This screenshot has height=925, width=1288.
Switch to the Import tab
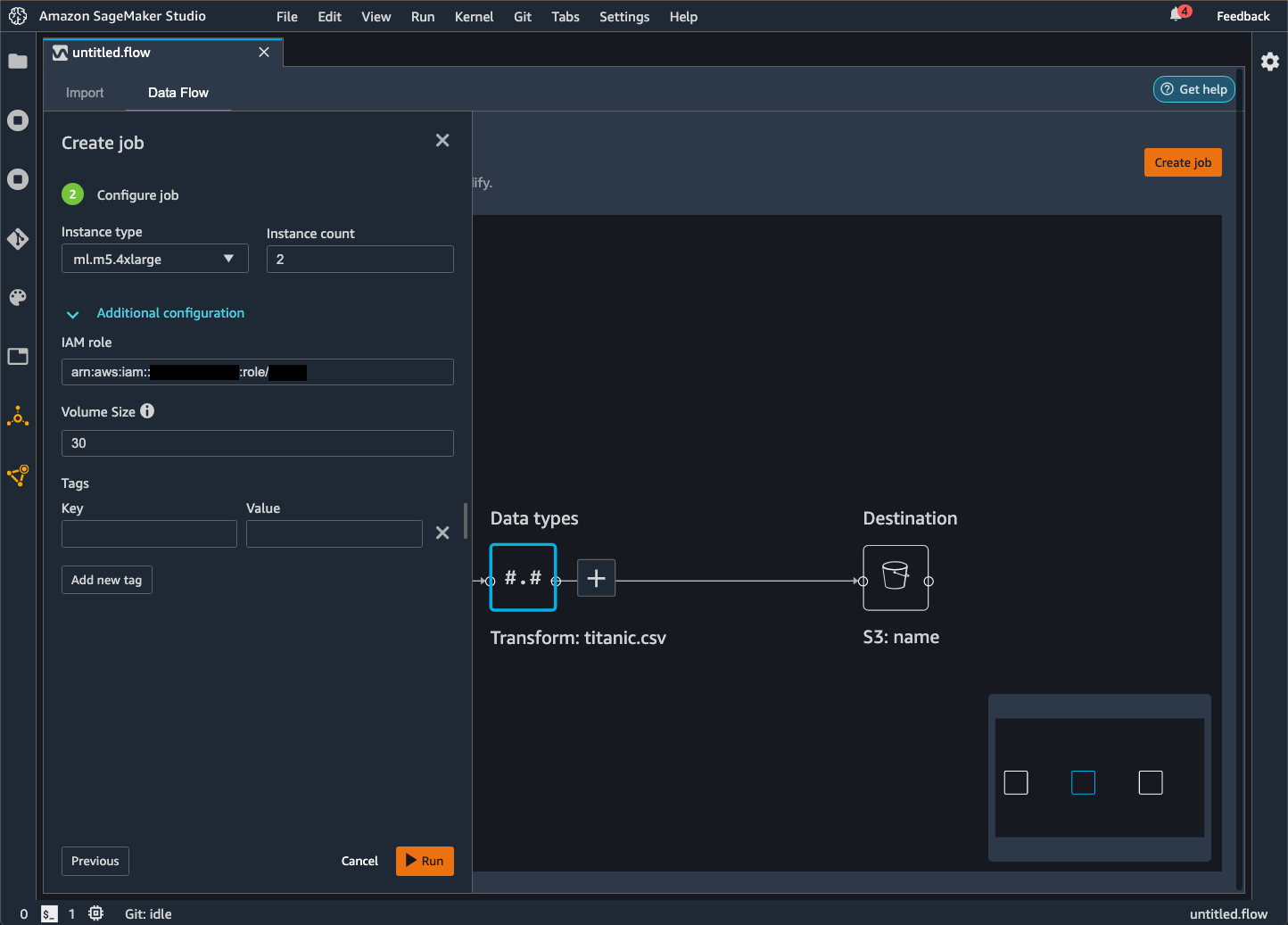click(x=85, y=93)
